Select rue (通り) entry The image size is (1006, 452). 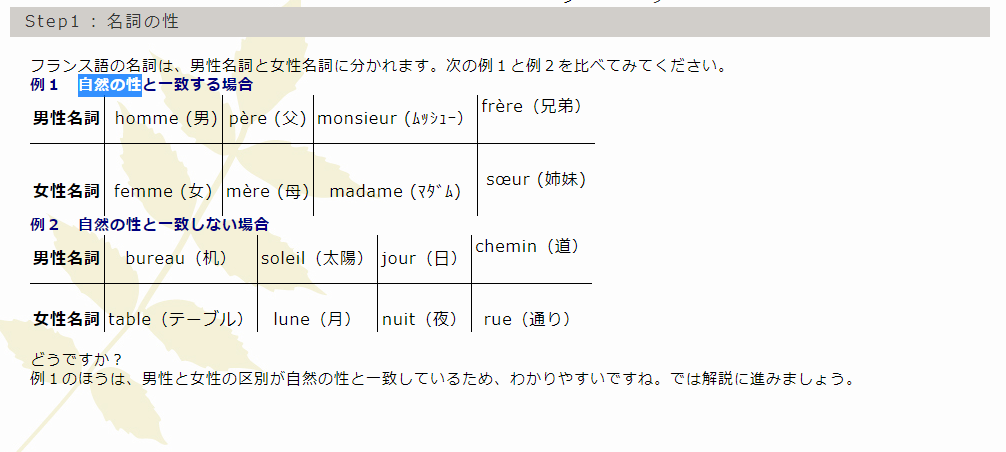pyautogui.click(x=527, y=319)
